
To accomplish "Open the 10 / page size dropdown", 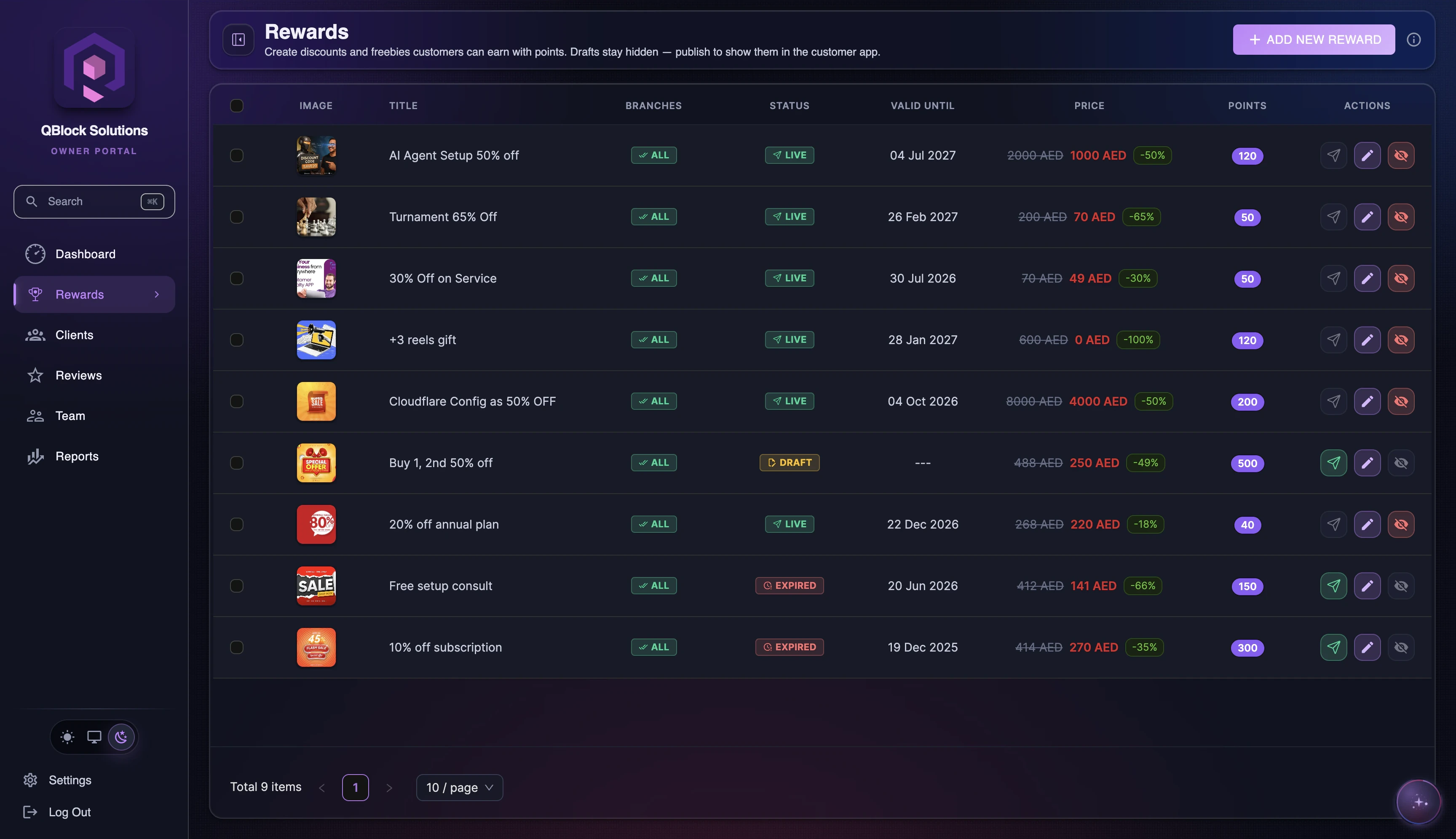I will 459,788.
